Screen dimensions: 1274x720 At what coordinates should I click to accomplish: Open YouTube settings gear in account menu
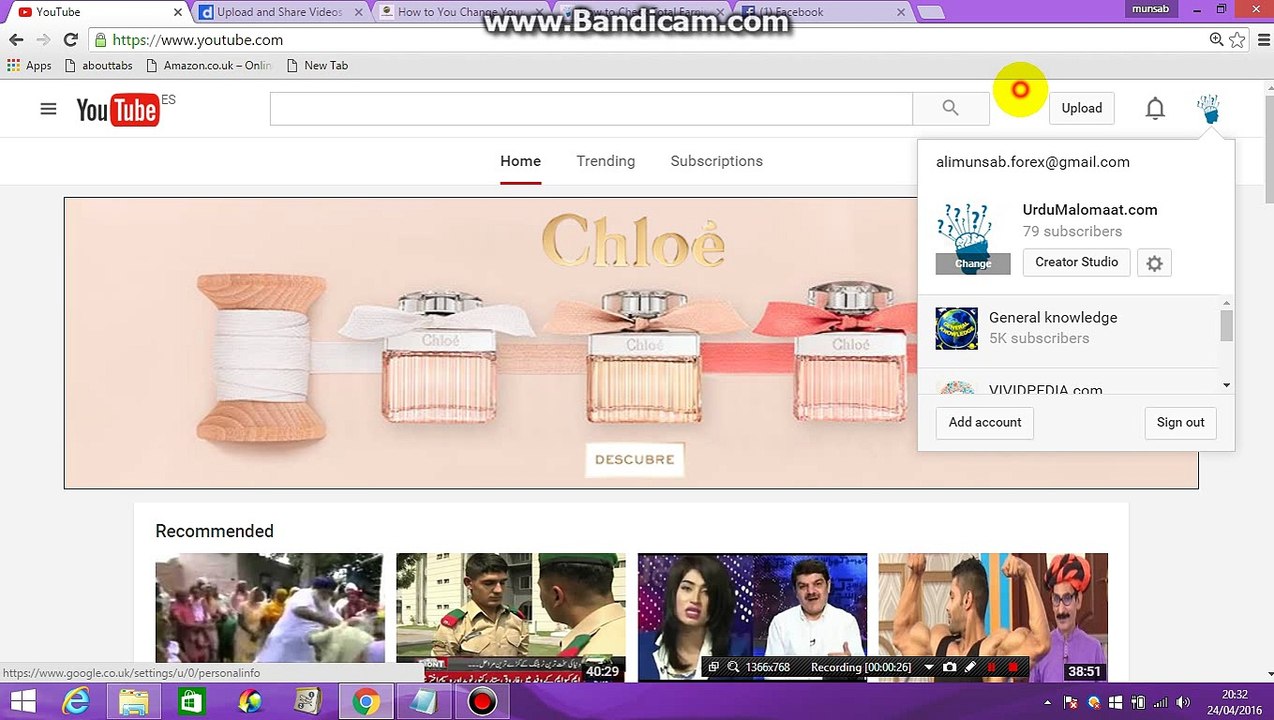tap(1155, 263)
